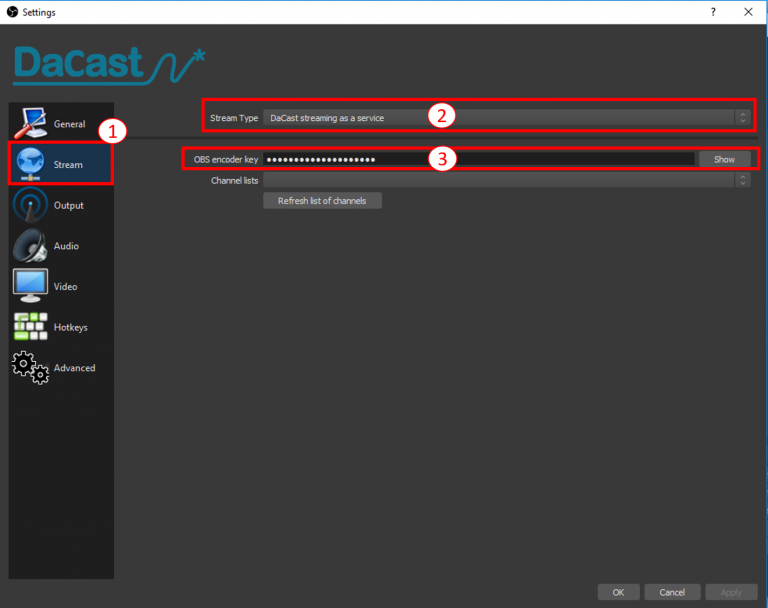Switch to the Advanced tab label

click(75, 368)
